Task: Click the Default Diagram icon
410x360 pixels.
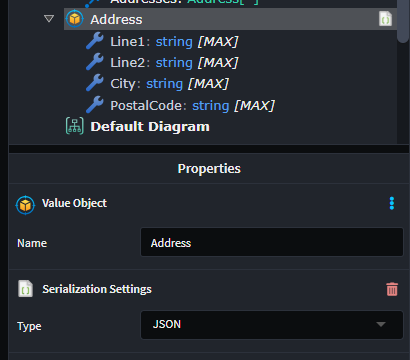Action: (75, 126)
